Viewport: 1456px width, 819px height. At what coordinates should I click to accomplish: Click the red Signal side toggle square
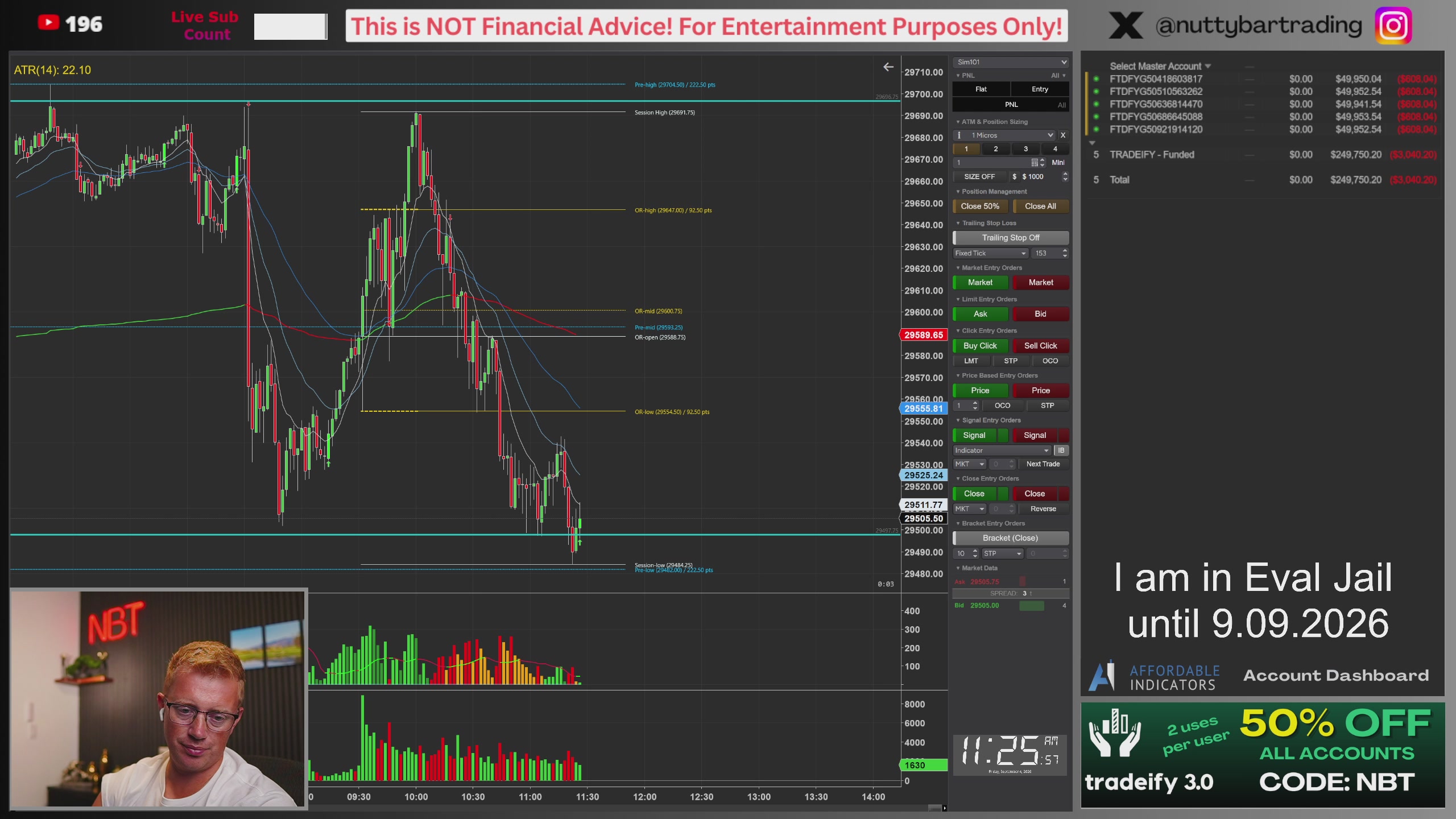[1064, 436]
